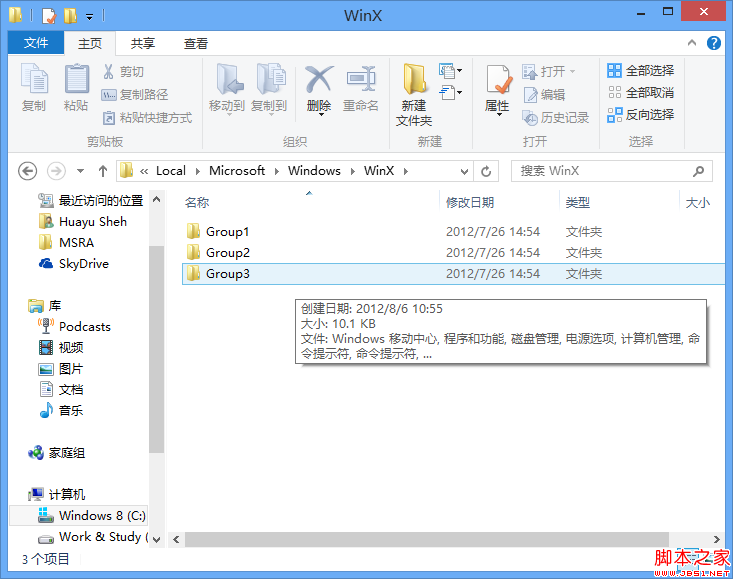Image resolution: width=733 pixels, height=579 pixels.
Task: Open the address bar history dropdown
Action: pyautogui.click(x=464, y=172)
